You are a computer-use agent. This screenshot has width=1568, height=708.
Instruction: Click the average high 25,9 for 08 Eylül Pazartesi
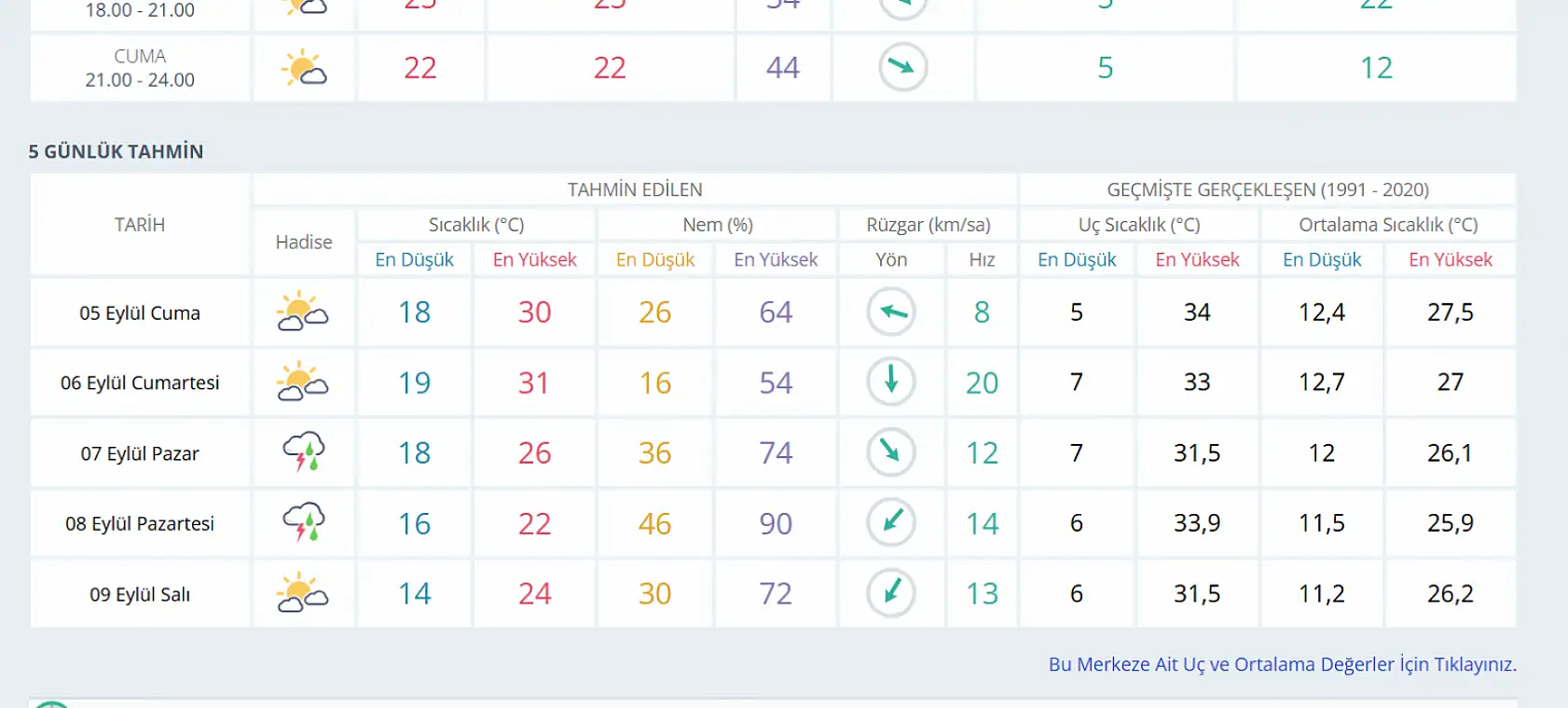click(1451, 522)
